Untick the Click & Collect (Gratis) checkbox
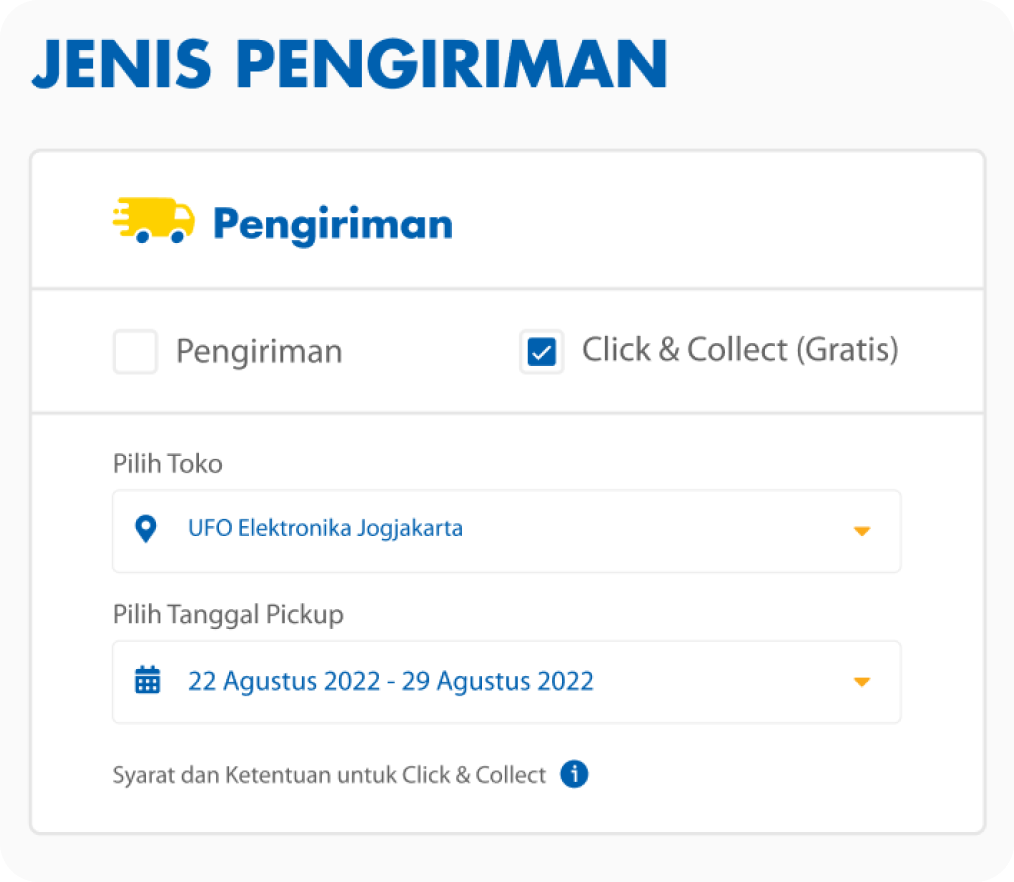Screen dimensions: 1014x882 click(542, 352)
